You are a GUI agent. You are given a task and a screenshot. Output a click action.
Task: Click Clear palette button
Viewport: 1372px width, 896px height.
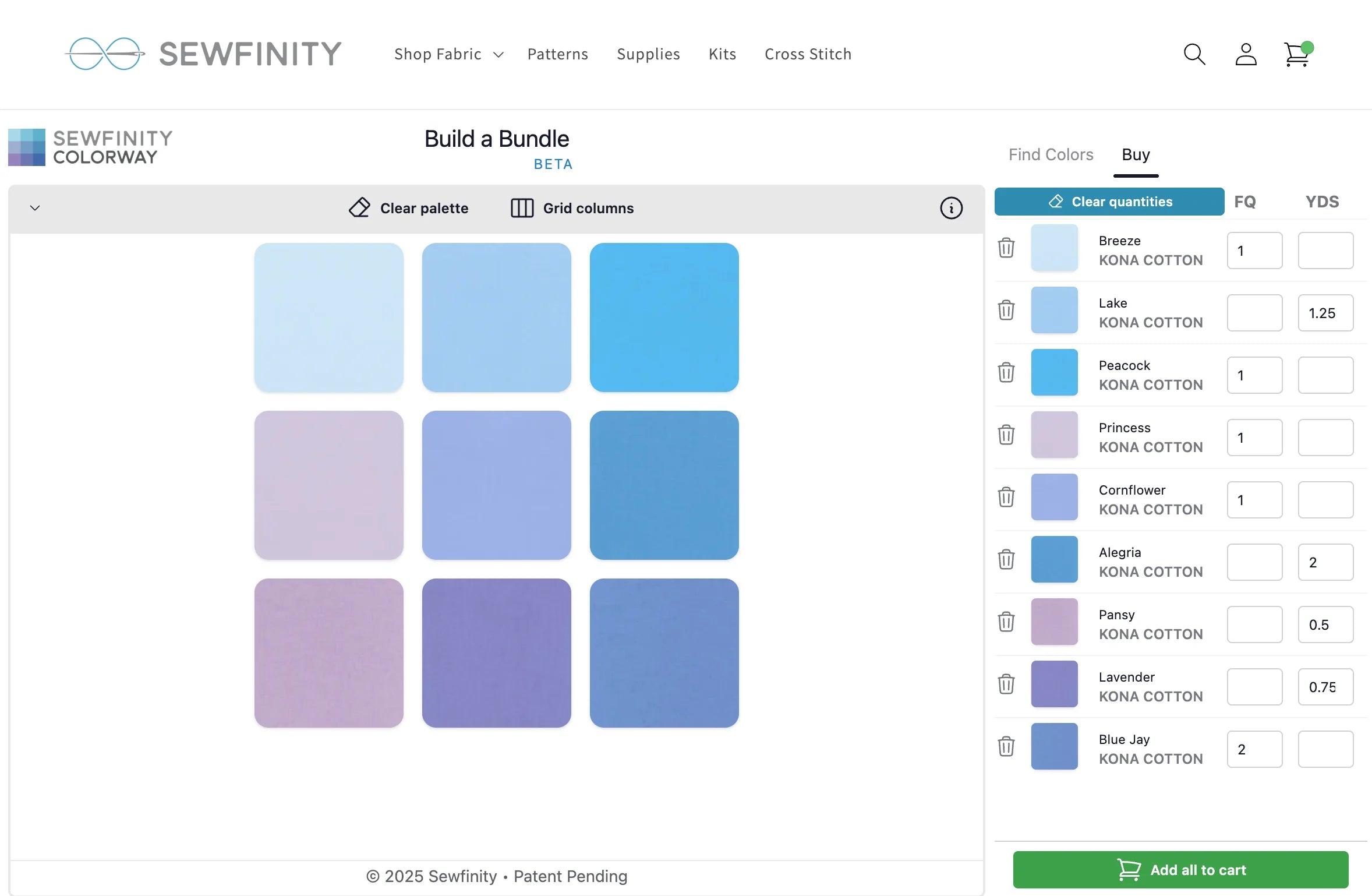409,208
